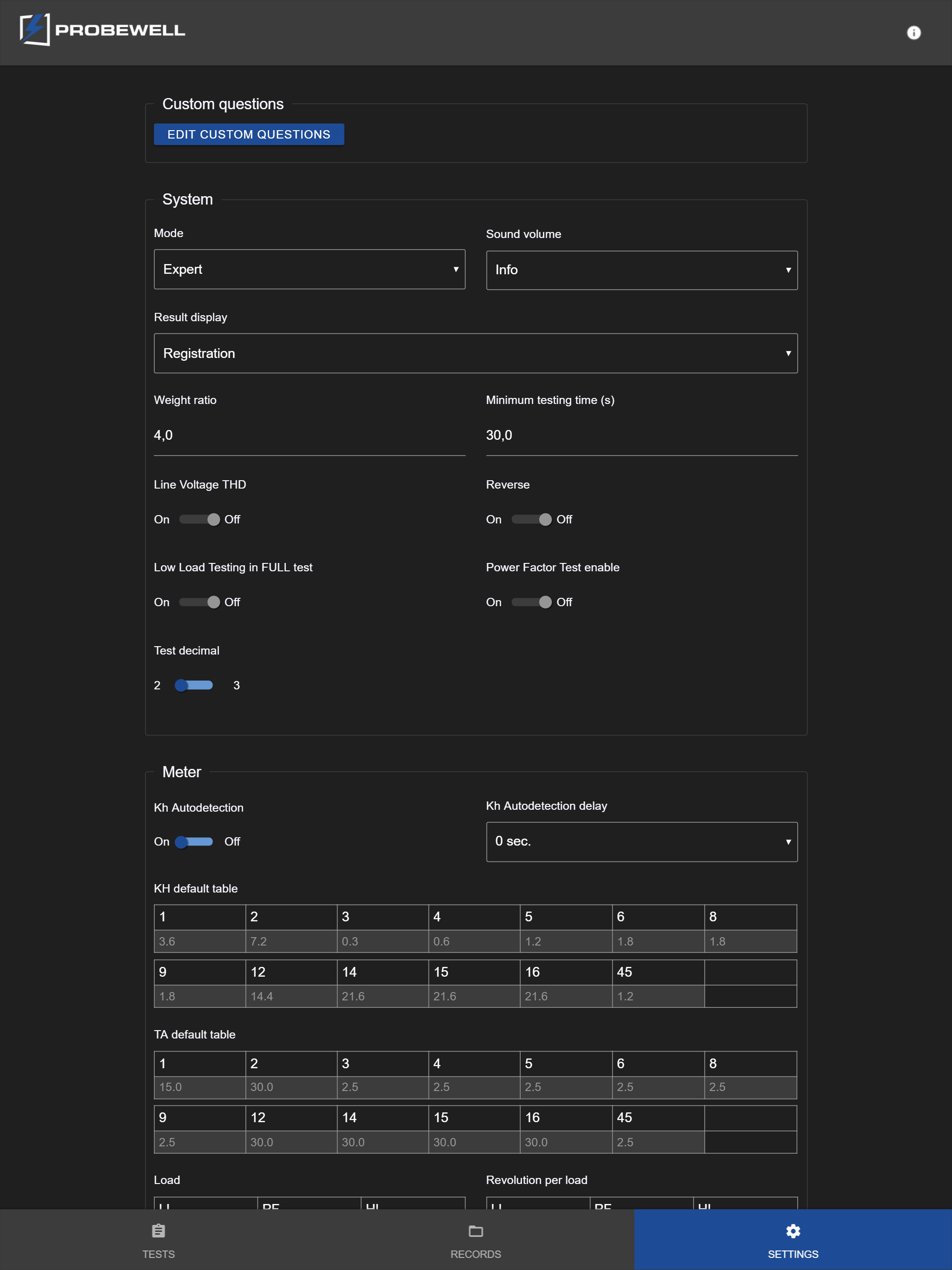Click Minimum testing time input field
The image size is (952, 1270).
coord(641,435)
